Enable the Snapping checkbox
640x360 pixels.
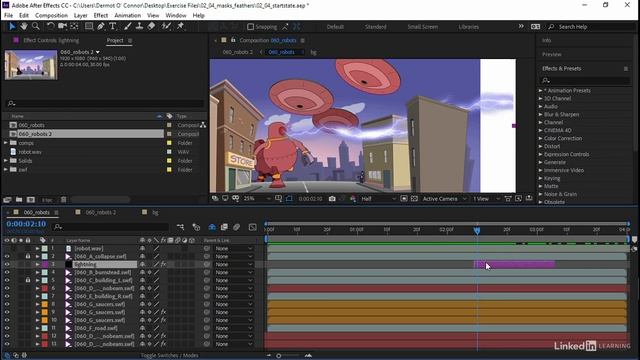coord(251,27)
